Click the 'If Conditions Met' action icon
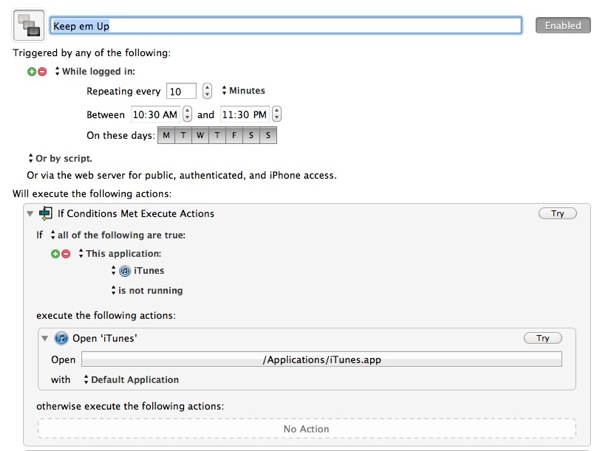The width and height of the screenshot is (600, 451). 46,213
